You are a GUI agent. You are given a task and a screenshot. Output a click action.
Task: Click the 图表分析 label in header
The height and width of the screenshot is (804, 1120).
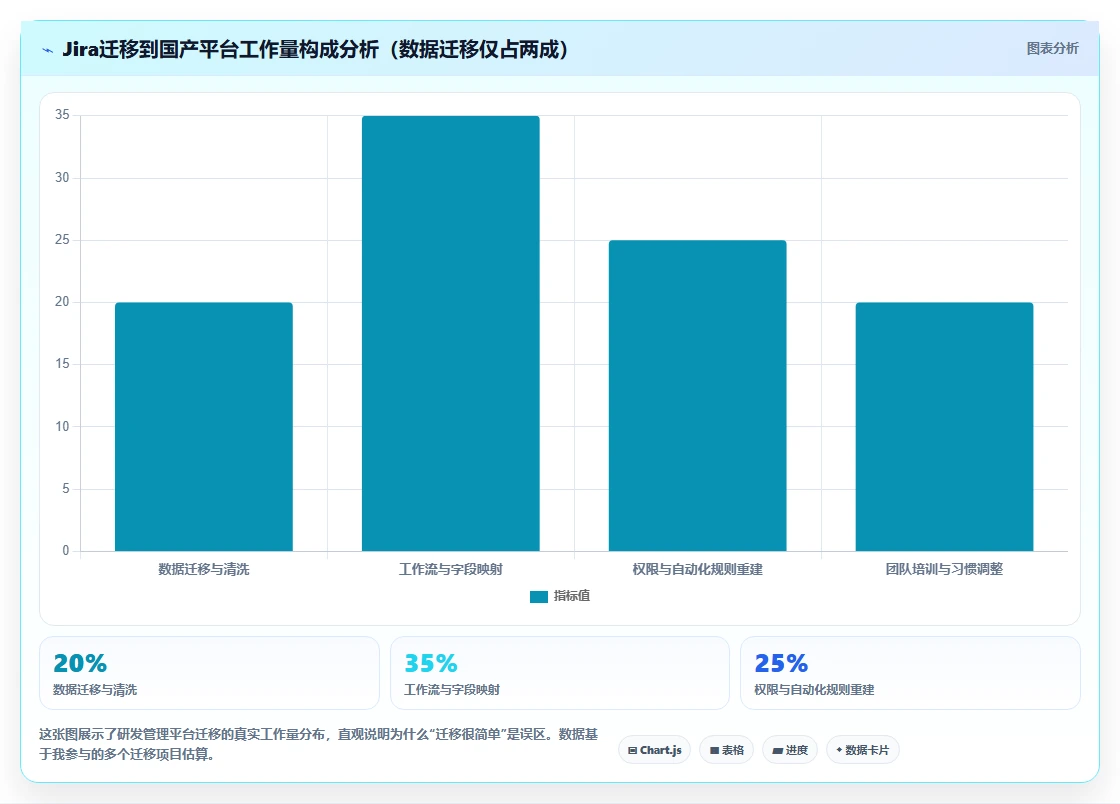[1052, 49]
